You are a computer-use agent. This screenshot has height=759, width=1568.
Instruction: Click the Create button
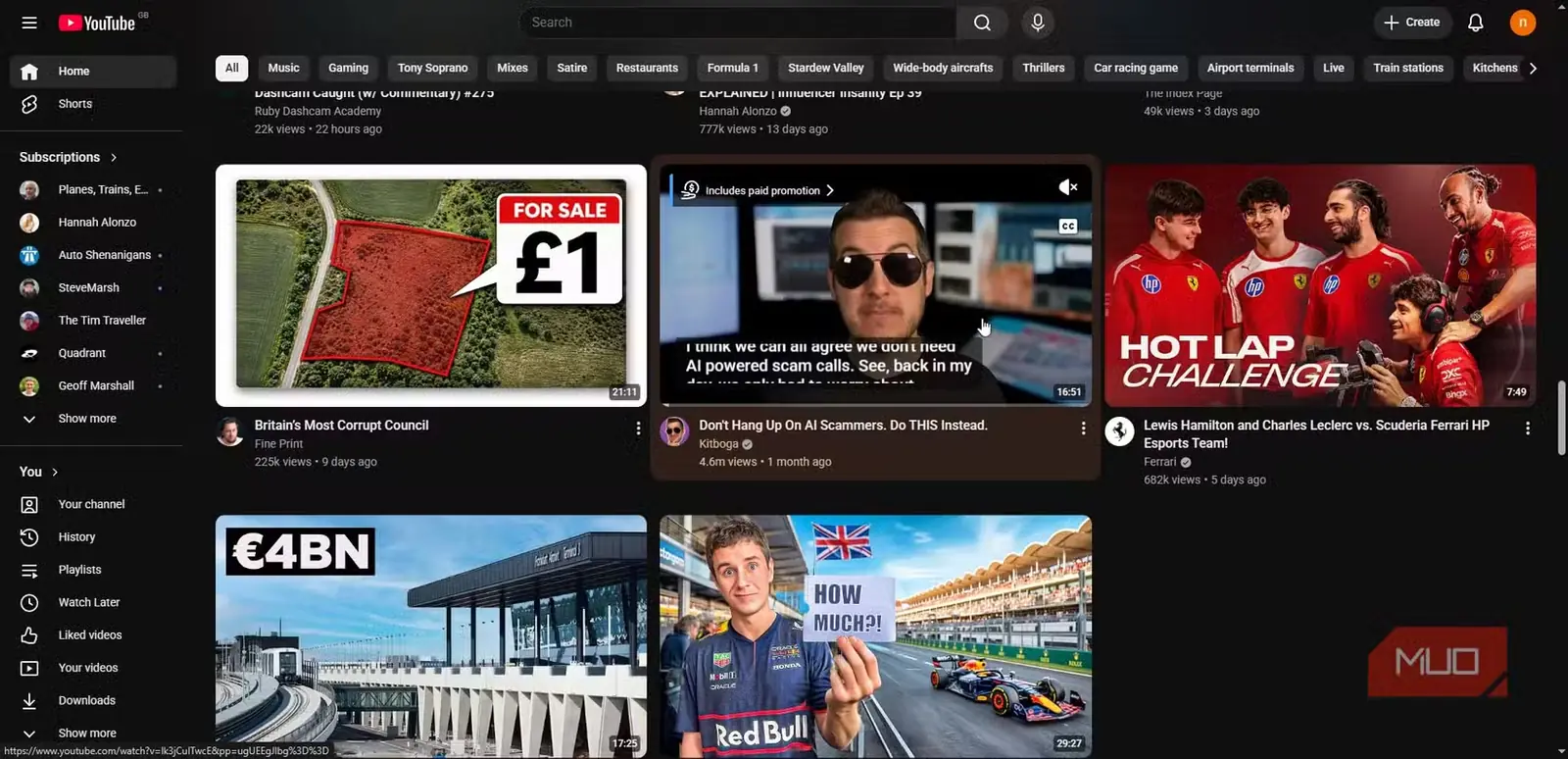[x=1411, y=23]
